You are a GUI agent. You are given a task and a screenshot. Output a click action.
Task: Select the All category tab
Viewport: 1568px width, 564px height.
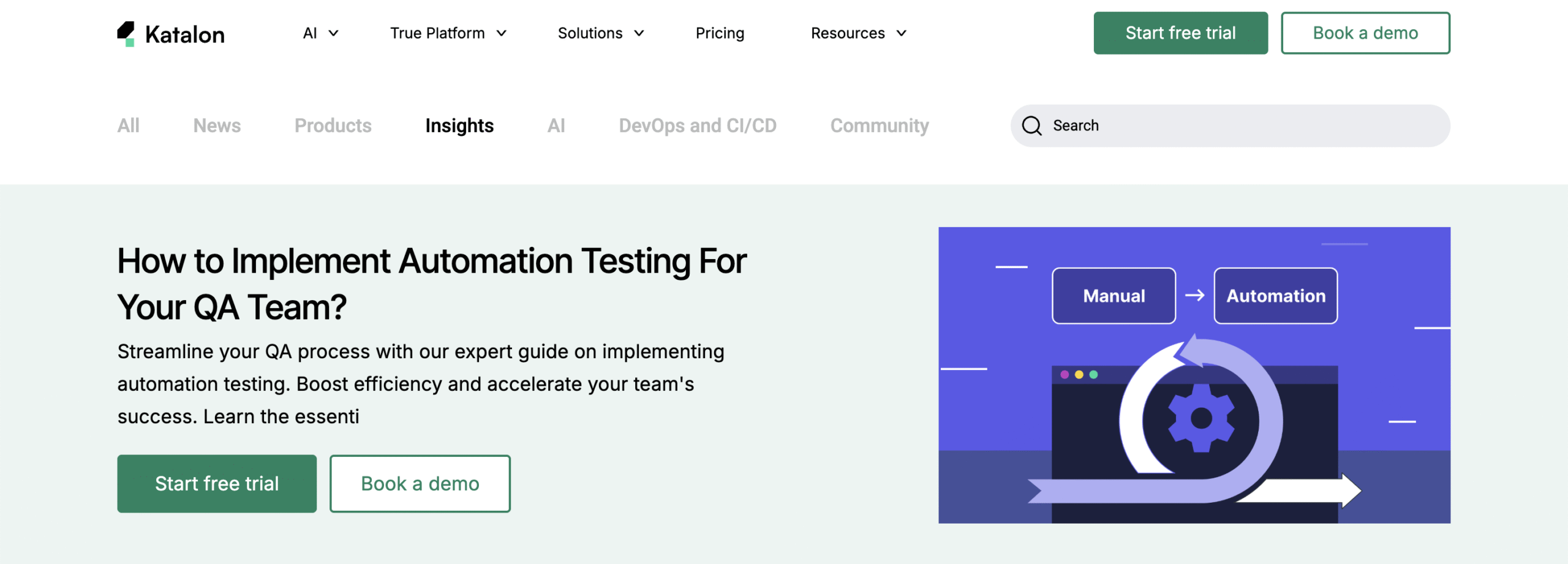(x=129, y=126)
